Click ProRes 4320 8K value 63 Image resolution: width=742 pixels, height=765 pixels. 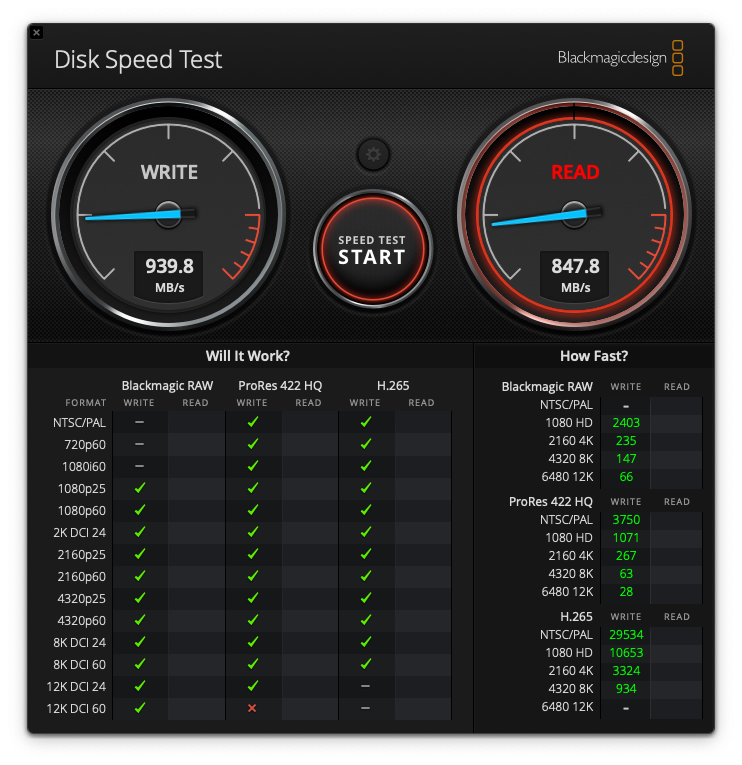pos(626,574)
